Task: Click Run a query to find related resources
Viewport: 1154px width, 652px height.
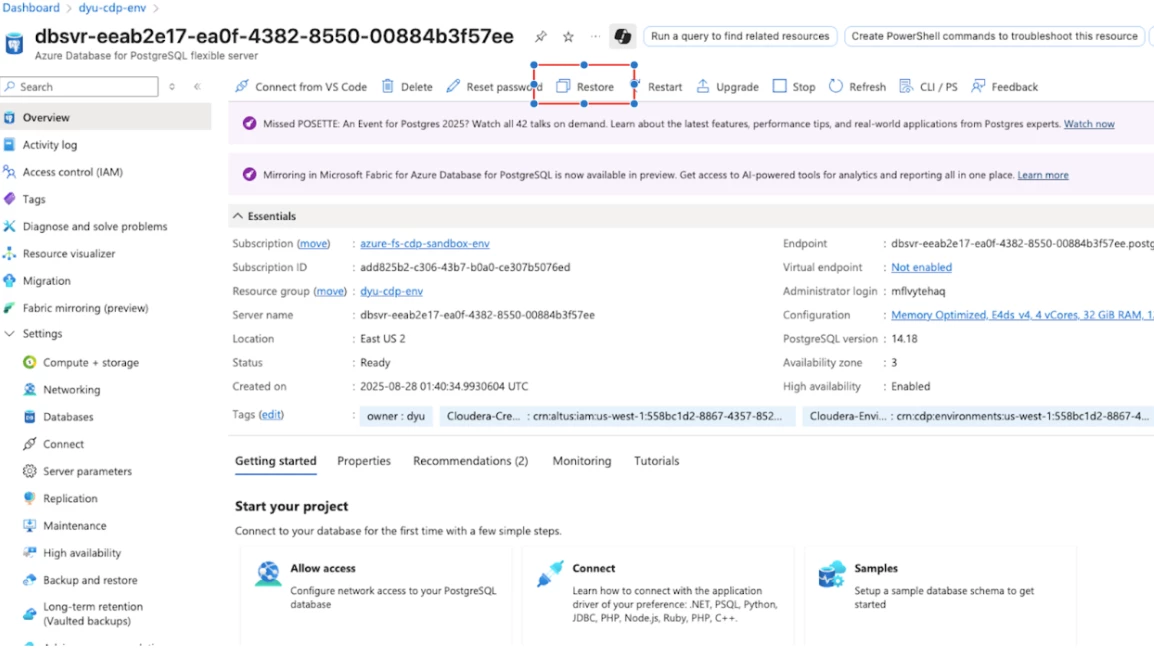Action: (x=740, y=36)
